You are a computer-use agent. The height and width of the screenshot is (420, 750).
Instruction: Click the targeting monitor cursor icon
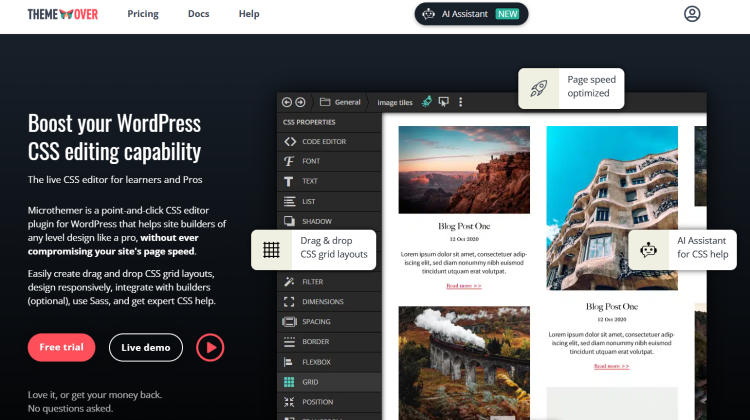pyautogui.click(x=444, y=102)
